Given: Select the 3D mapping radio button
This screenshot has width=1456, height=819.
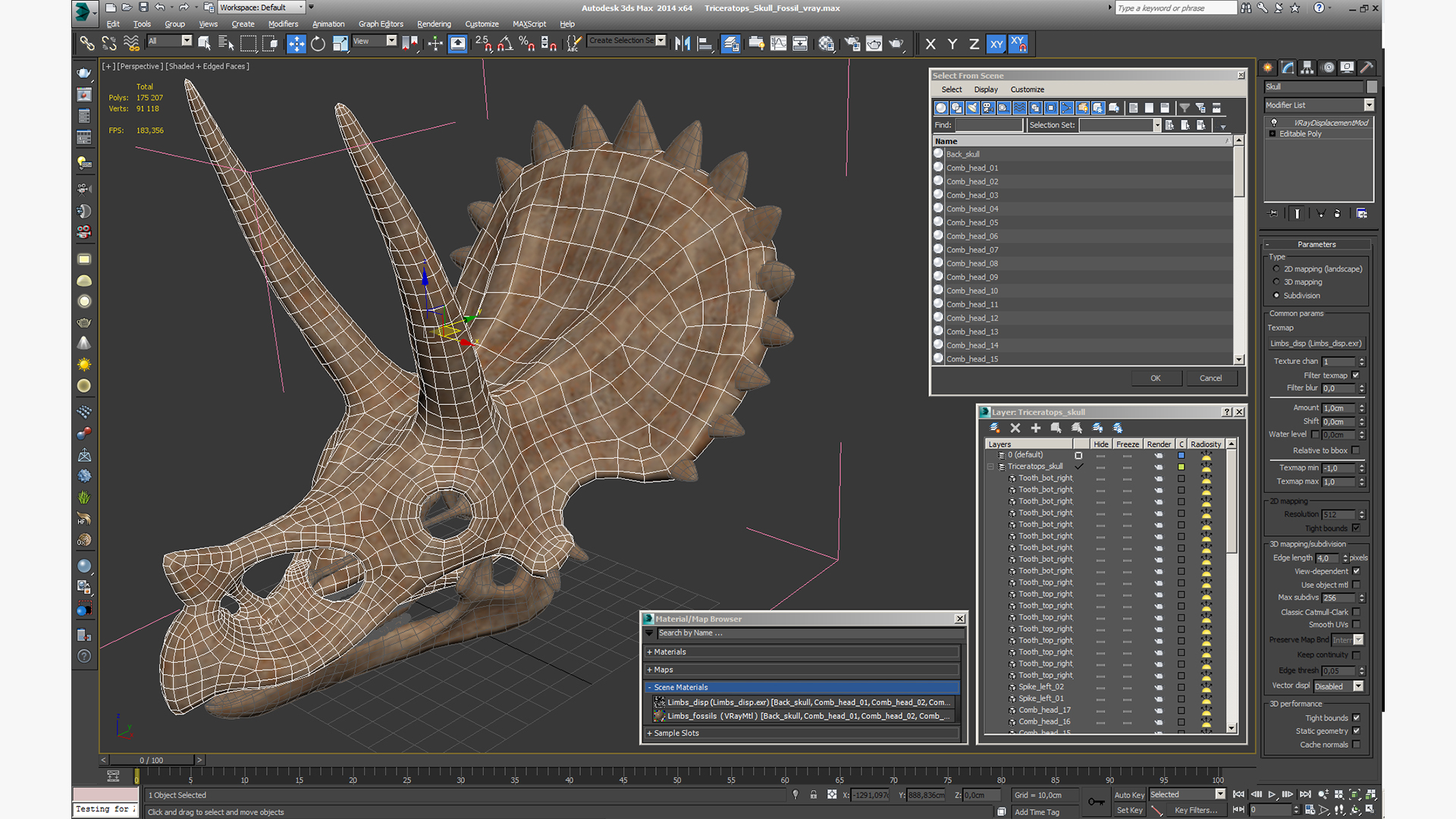Looking at the screenshot, I should click(1276, 282).
